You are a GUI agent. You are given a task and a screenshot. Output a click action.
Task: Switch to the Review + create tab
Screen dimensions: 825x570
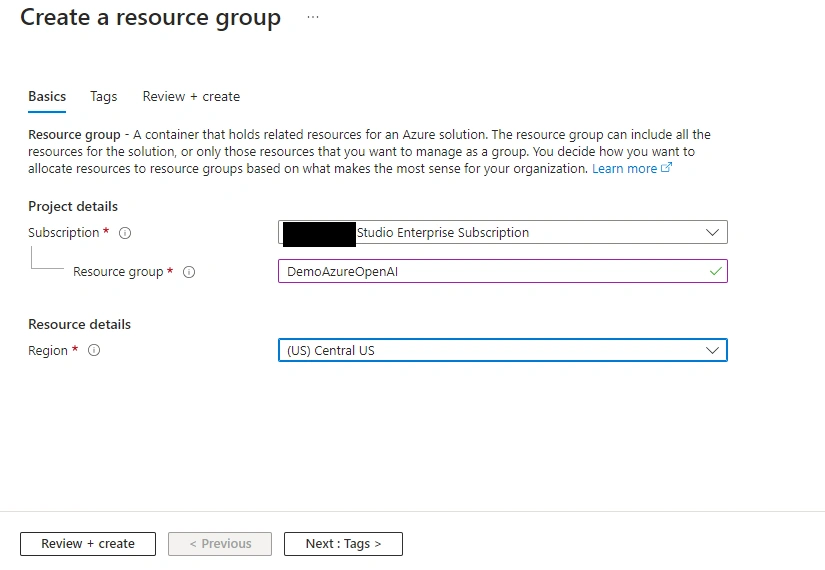(x=191, y=97)
